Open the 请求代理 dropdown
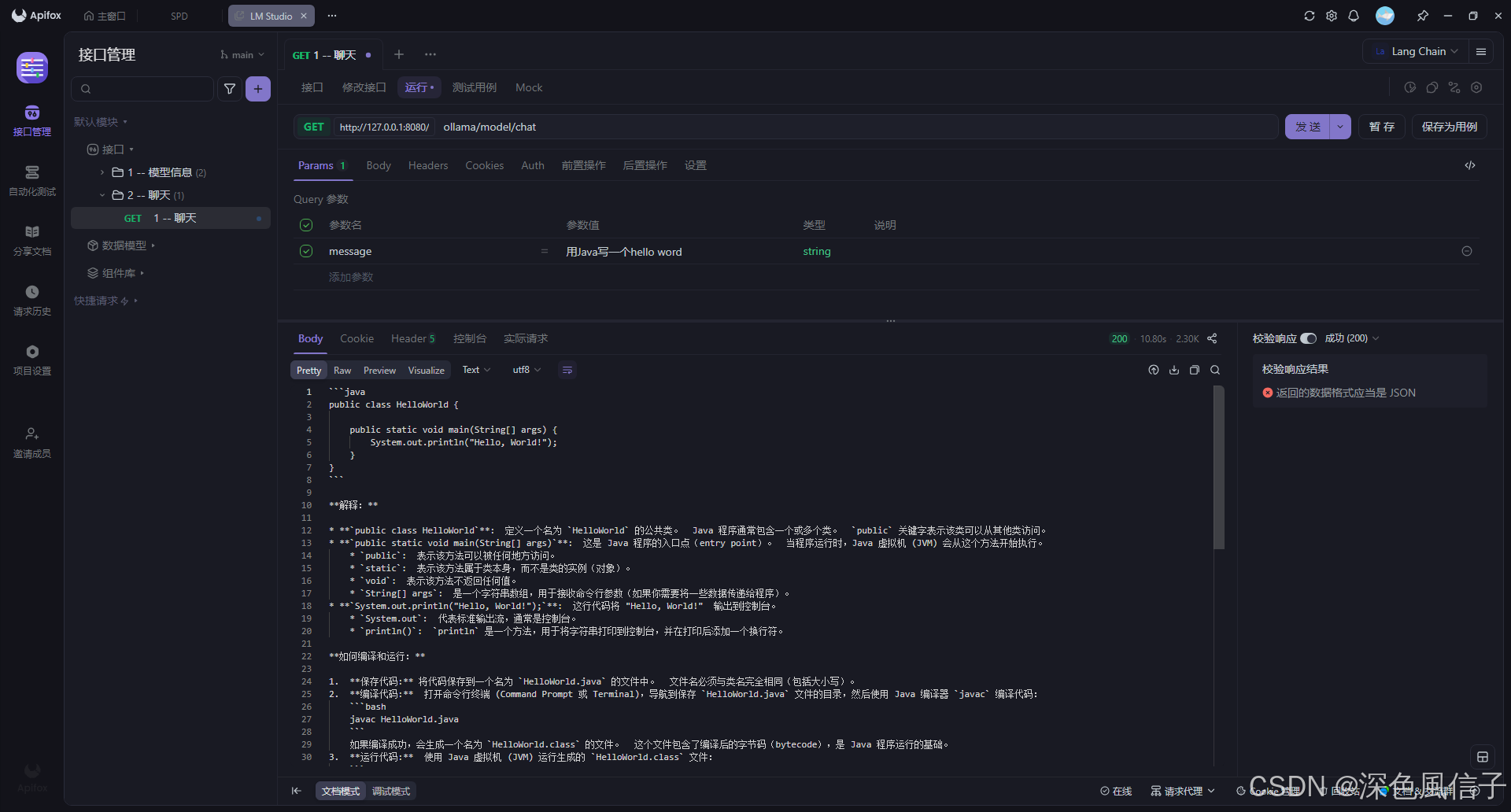Image resolution: width=1511 pixels, height=812 pixels. [1183, 791]
